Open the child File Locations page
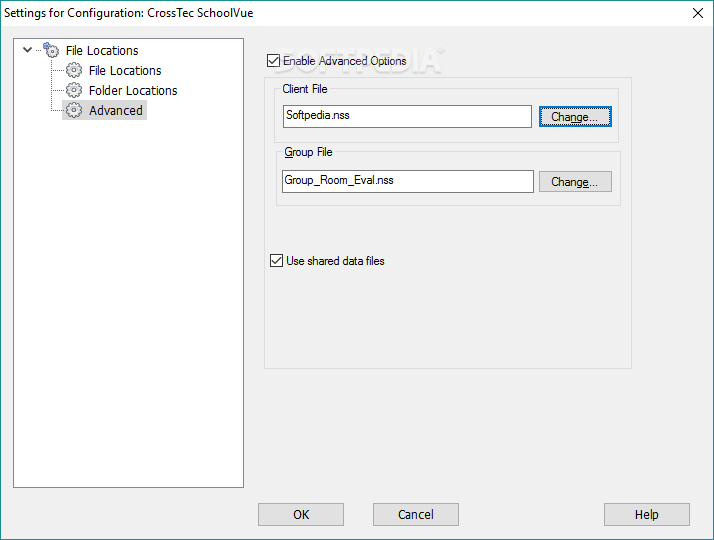714x540 pixels. pyautogui.click(x=125, y=71)
